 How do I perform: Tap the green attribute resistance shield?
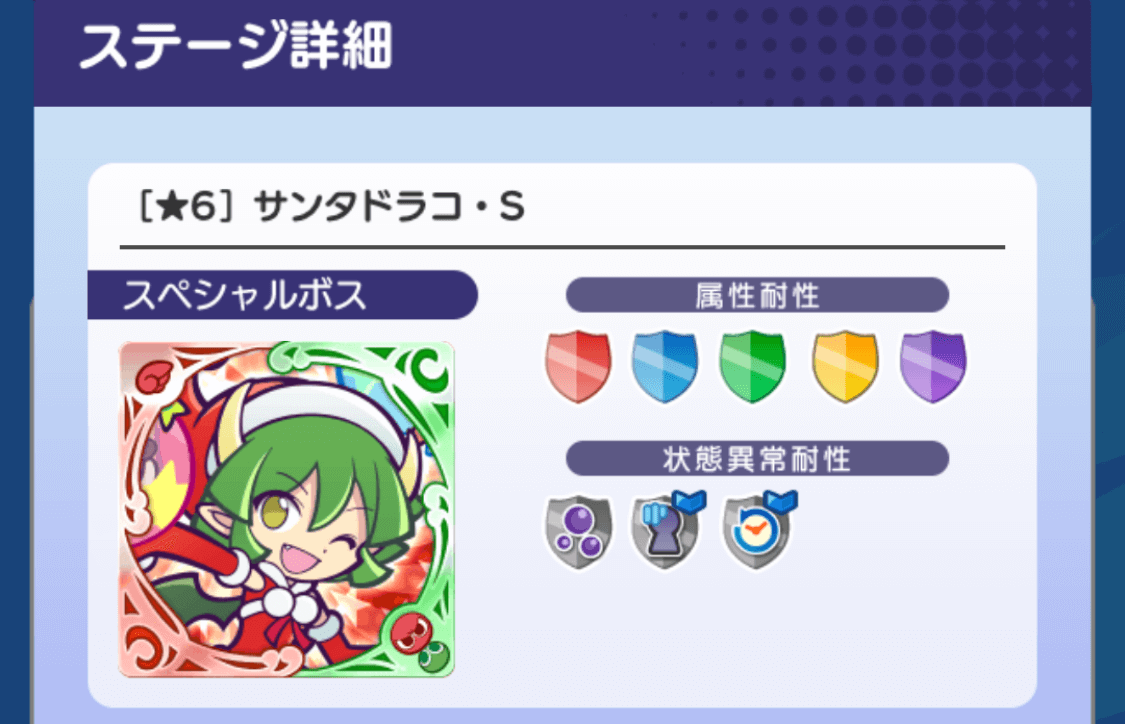pos(752,367)
